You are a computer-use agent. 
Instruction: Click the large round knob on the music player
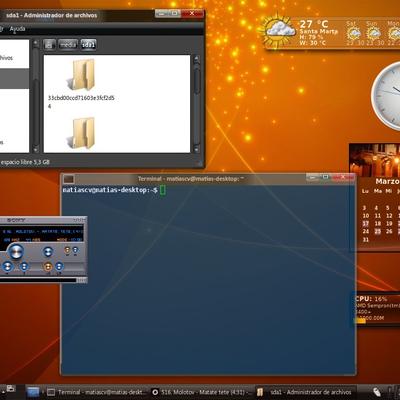click(16, 251)
